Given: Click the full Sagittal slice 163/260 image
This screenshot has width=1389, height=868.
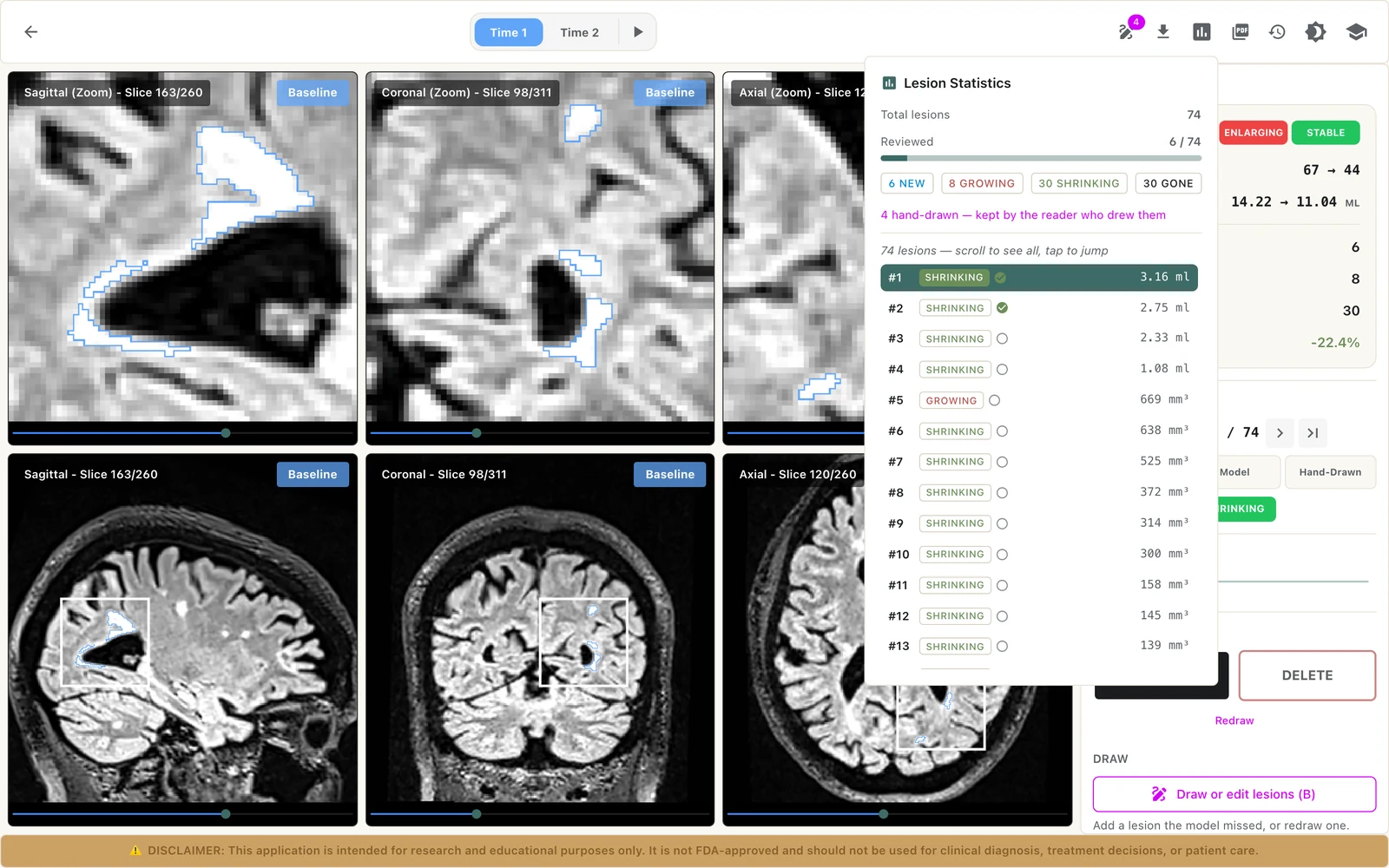Looking at the screenshot, I should [x=182, y=640].
